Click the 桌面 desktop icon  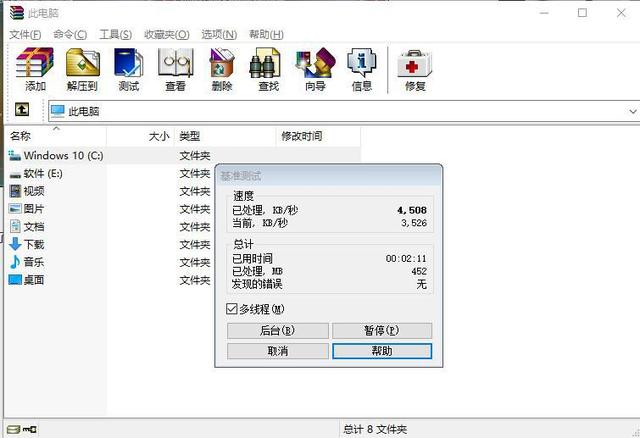click(x=15, y=280)
